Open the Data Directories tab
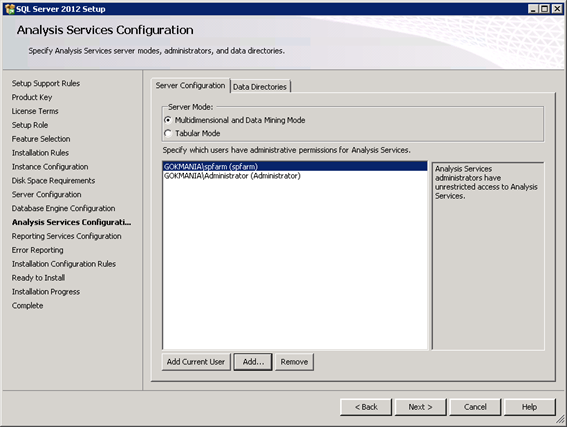 pos(260,87)
